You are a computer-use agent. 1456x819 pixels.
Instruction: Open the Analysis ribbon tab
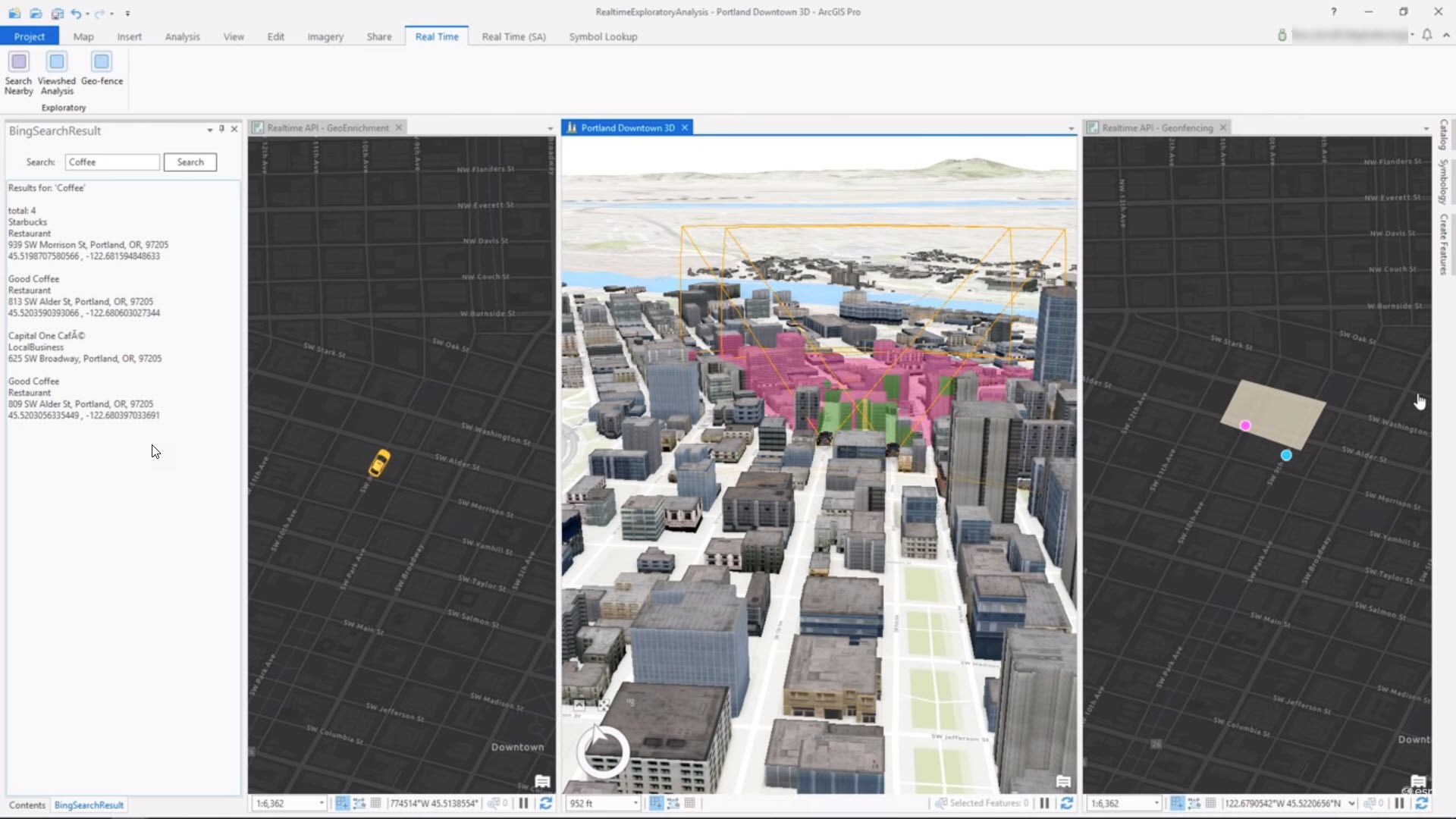[182, 36]
